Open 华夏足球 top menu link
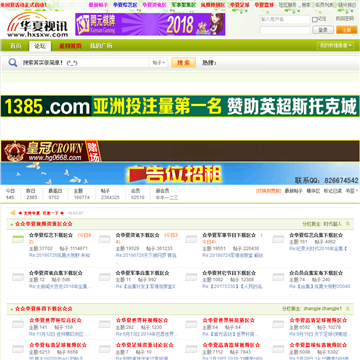The width and height of the screenshot is (360, 360). click(240, 5)
